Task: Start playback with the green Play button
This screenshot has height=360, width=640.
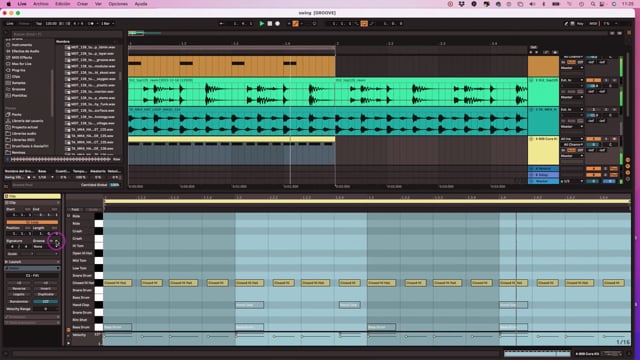Action: tap(262, 24)
